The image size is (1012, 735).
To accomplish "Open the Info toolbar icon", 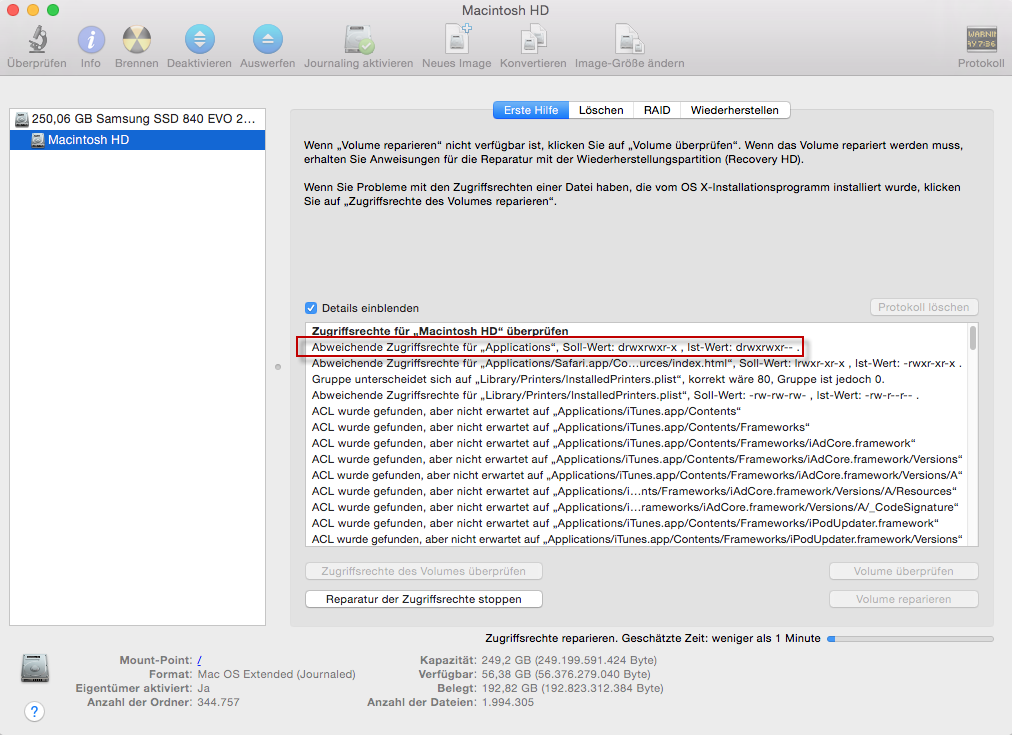I will coord(91,39).
